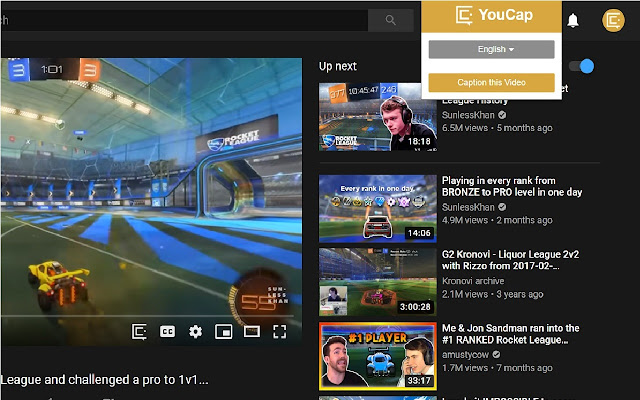The image size is (640, 400).
Task: Click the YouCap caption icon in player controls
Action: (x=139, y=331)
